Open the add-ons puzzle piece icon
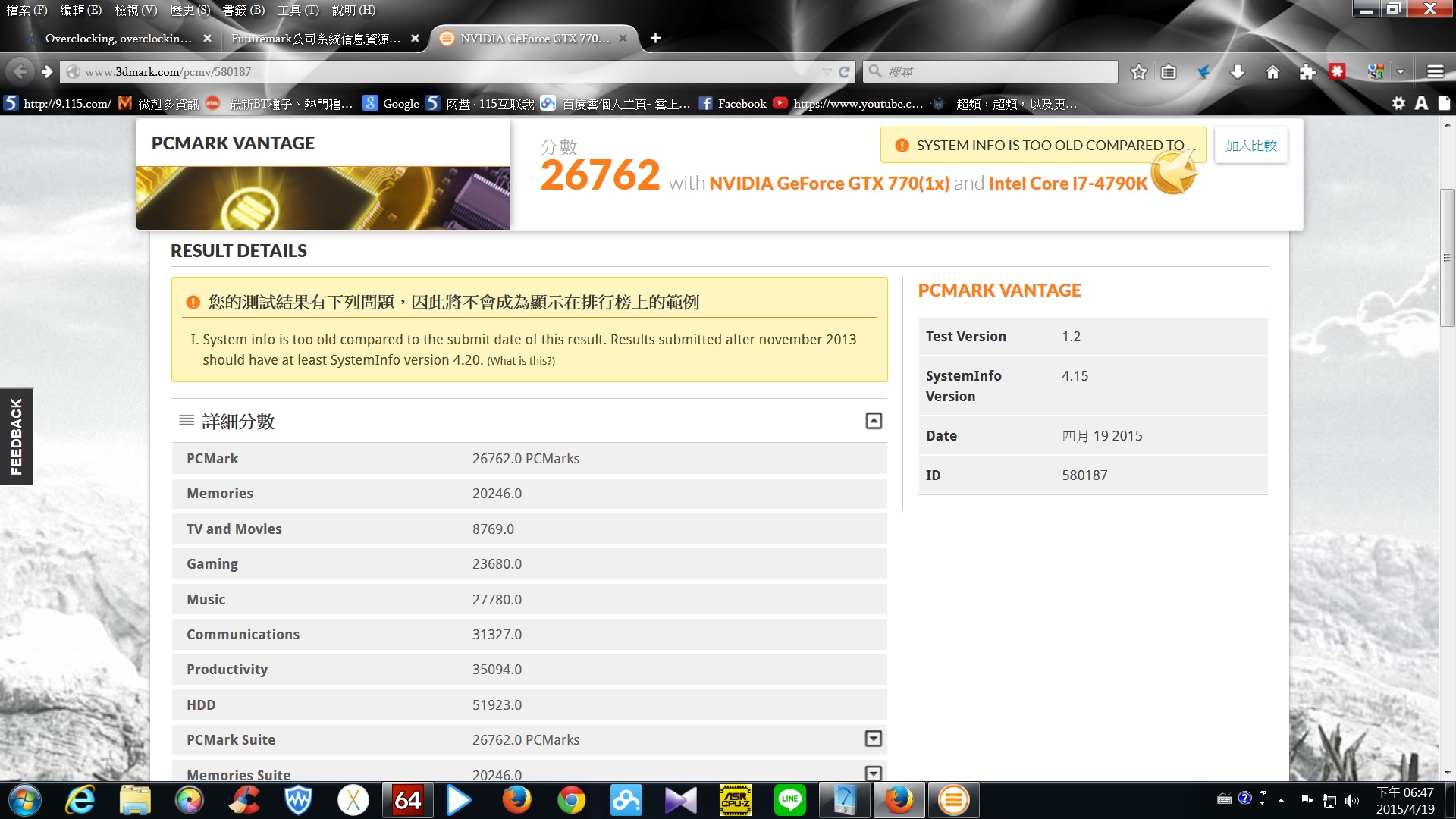The height and width of the screenshot is (819, 1456). pyautogui.click(x=1307, y=71)
